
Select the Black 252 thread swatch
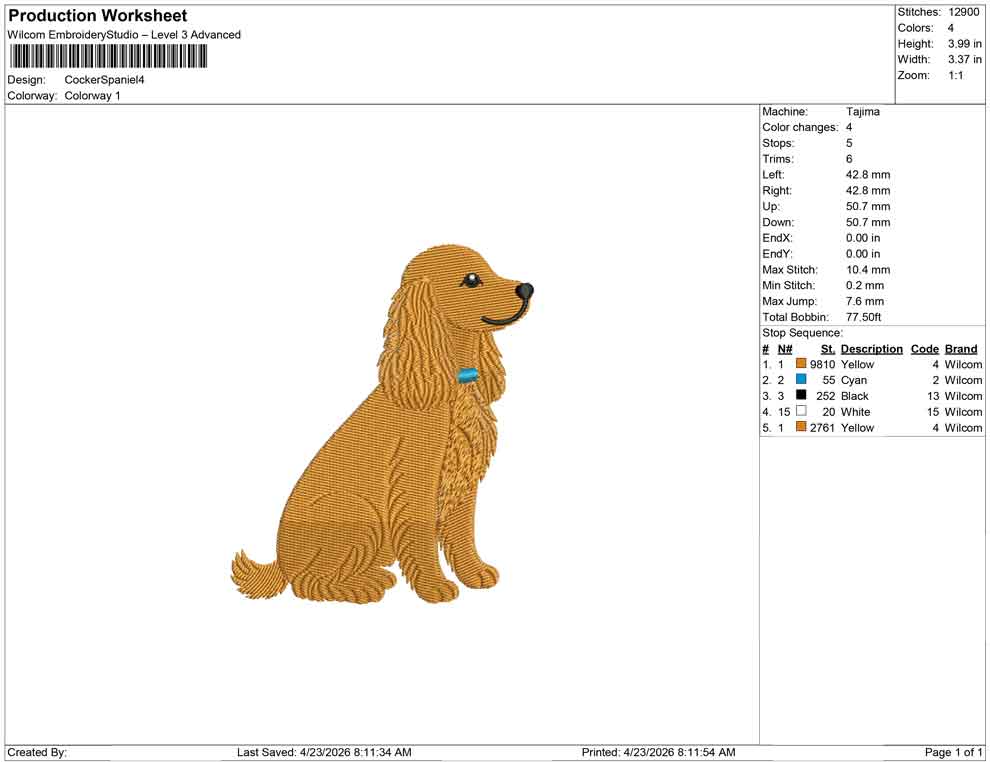[x=800, y=396]
